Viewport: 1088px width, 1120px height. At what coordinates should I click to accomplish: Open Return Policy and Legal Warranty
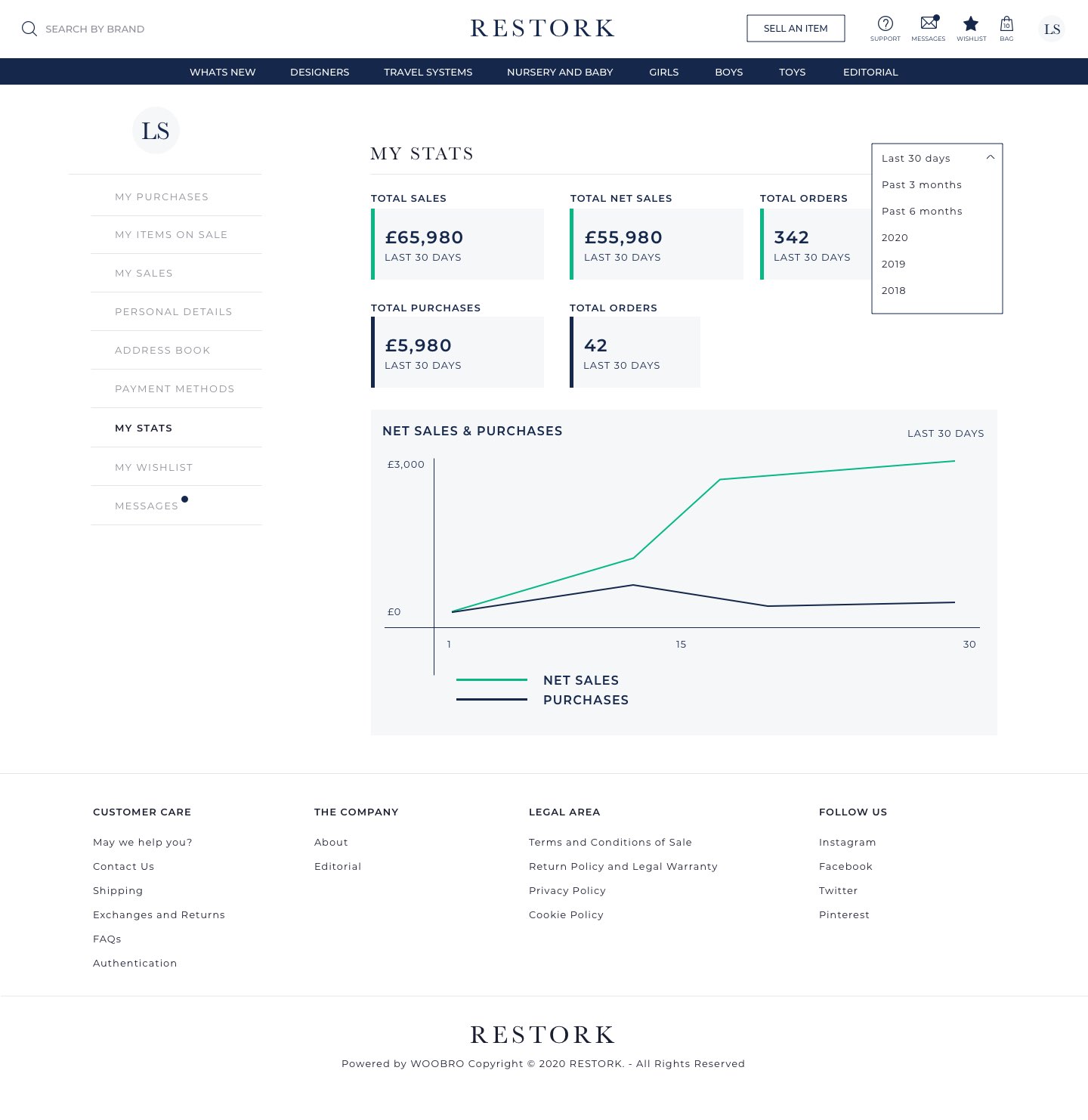623,866
